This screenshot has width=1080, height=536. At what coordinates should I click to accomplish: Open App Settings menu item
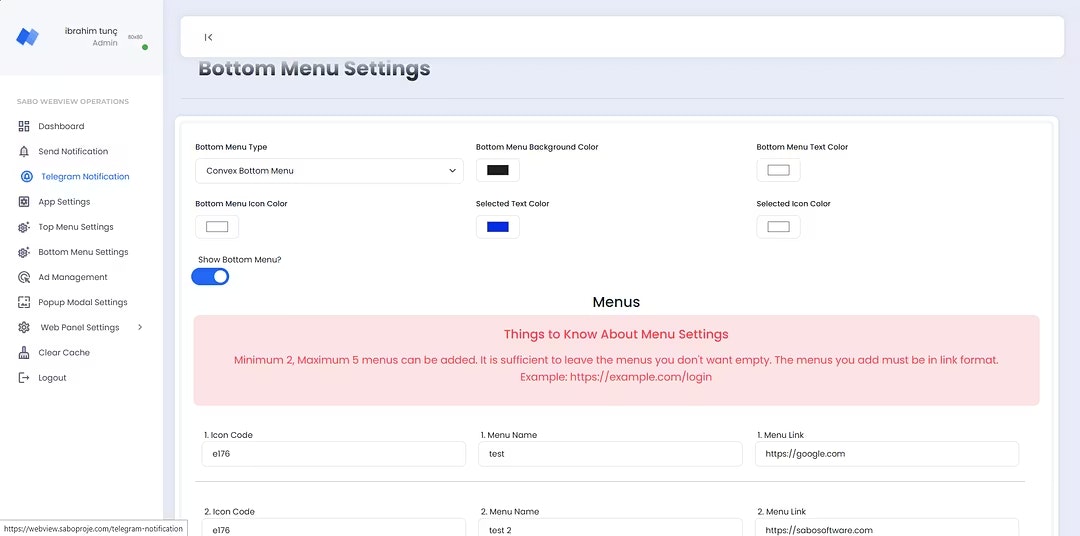click(x=64, y=202)
